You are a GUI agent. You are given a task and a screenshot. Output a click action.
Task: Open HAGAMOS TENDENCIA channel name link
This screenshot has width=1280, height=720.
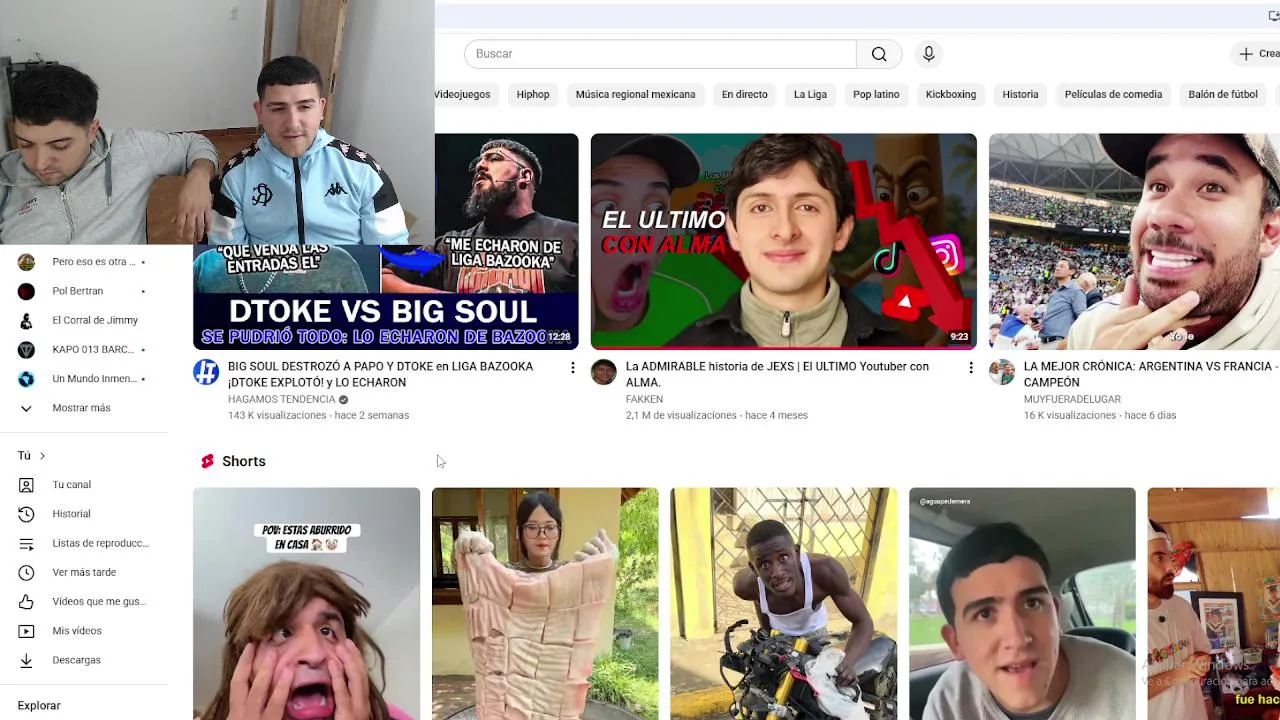click(281, 399)
